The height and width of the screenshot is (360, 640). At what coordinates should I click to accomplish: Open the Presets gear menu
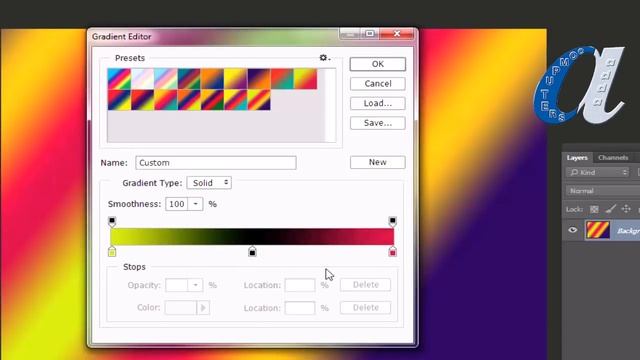coord(324,58)
